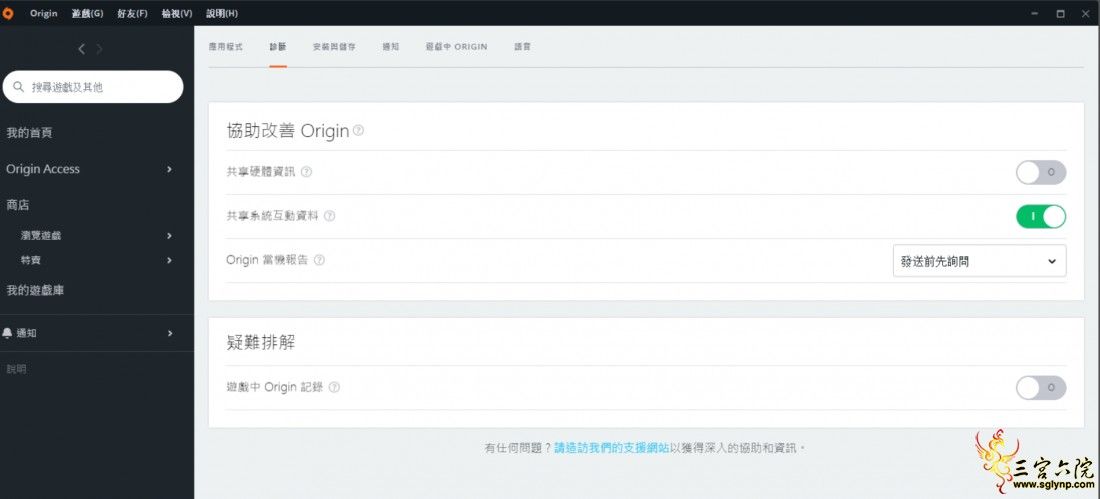Open the 遊戲(G) menu

click(x=88, y=13)
